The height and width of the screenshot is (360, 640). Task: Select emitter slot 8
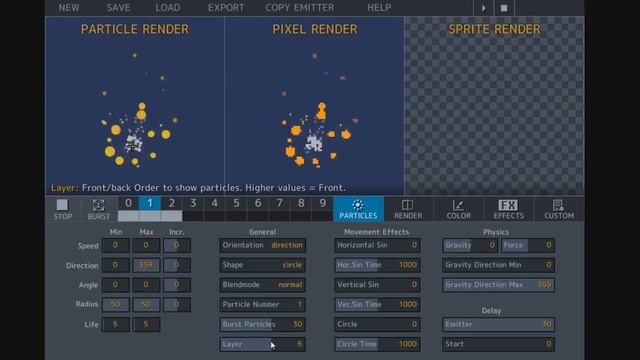pos(301,203)
